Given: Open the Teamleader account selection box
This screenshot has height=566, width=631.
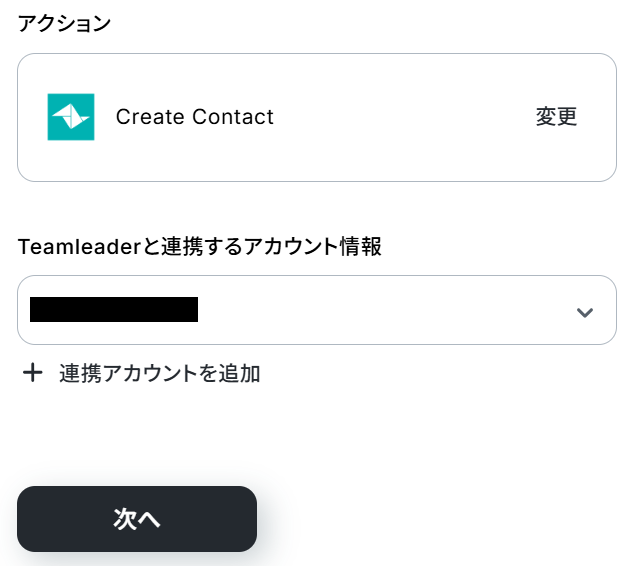Looking at the screenshot, I should 316,310.
